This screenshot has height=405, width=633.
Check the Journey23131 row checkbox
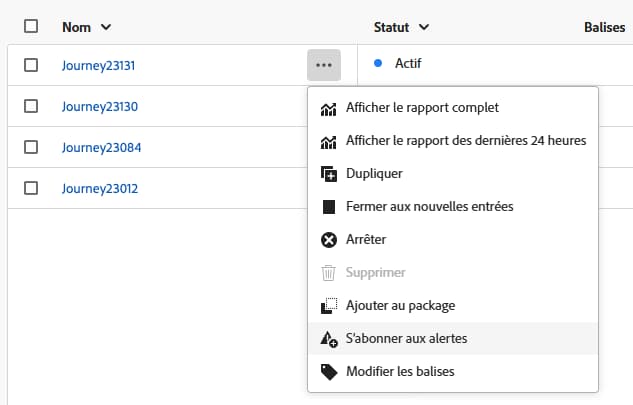click(x=31, y=65)
